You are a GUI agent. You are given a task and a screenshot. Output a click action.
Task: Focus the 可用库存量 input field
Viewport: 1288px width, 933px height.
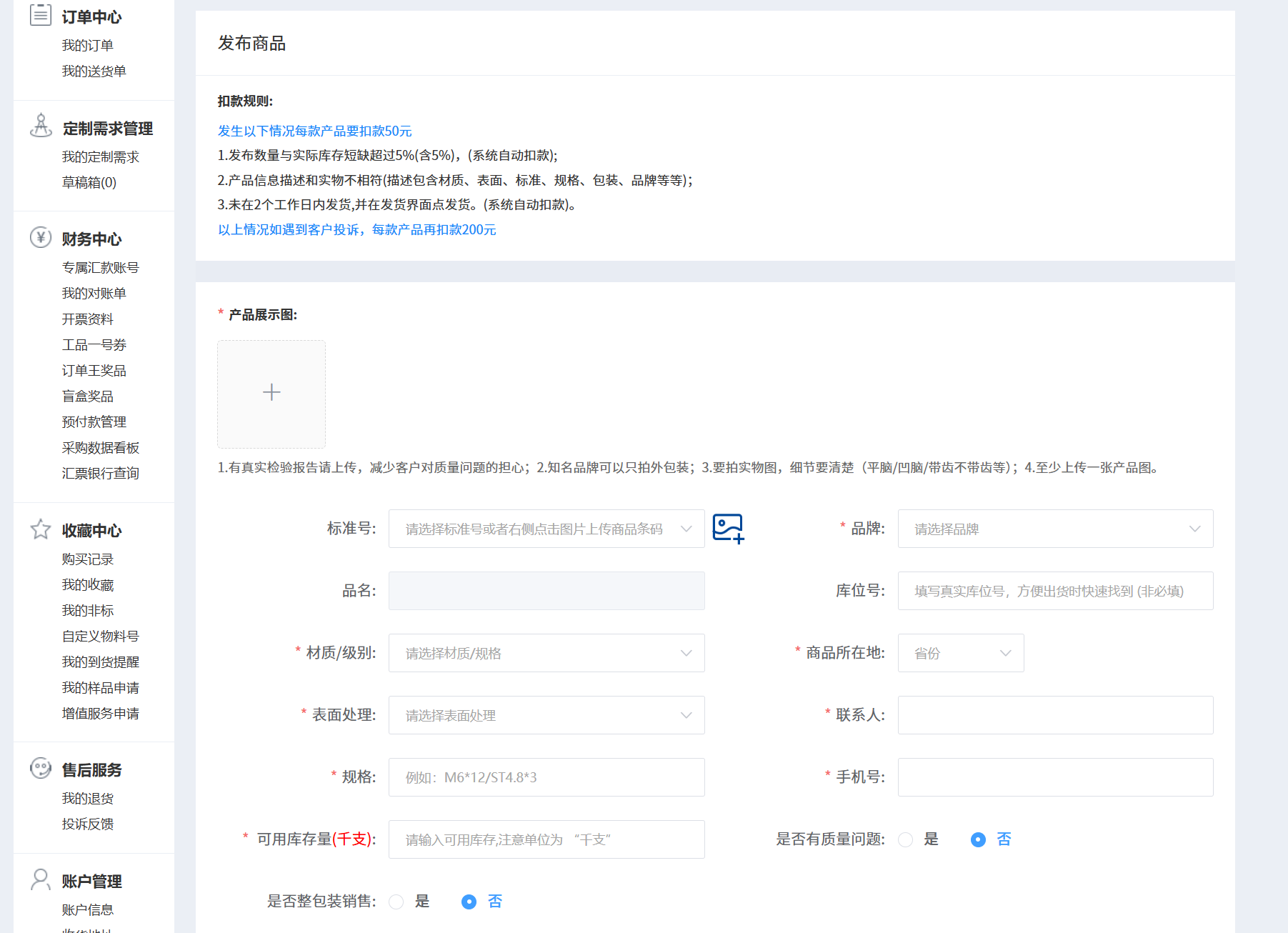pos(546,839)
